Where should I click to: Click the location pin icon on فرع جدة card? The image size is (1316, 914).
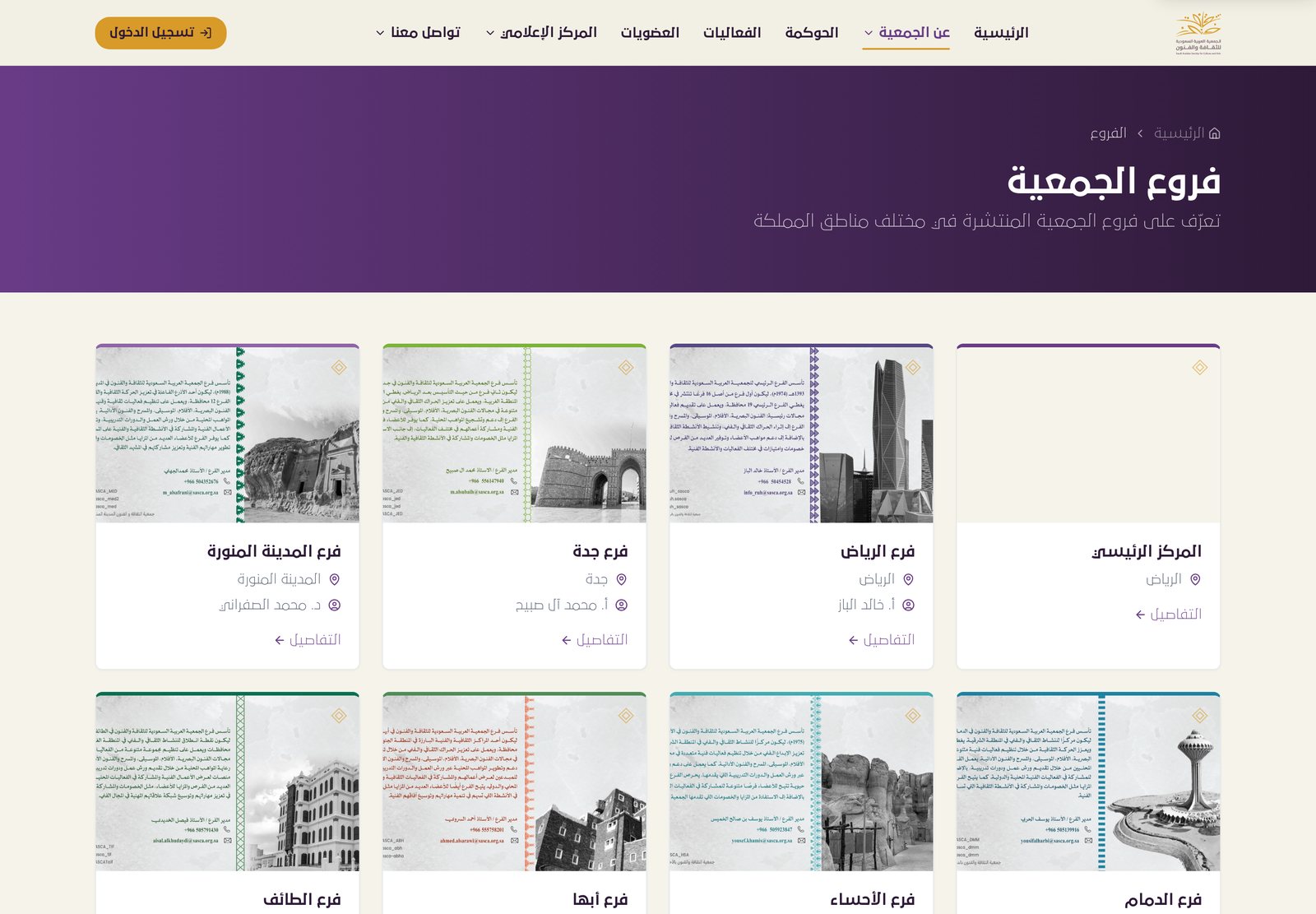(621, 579)
